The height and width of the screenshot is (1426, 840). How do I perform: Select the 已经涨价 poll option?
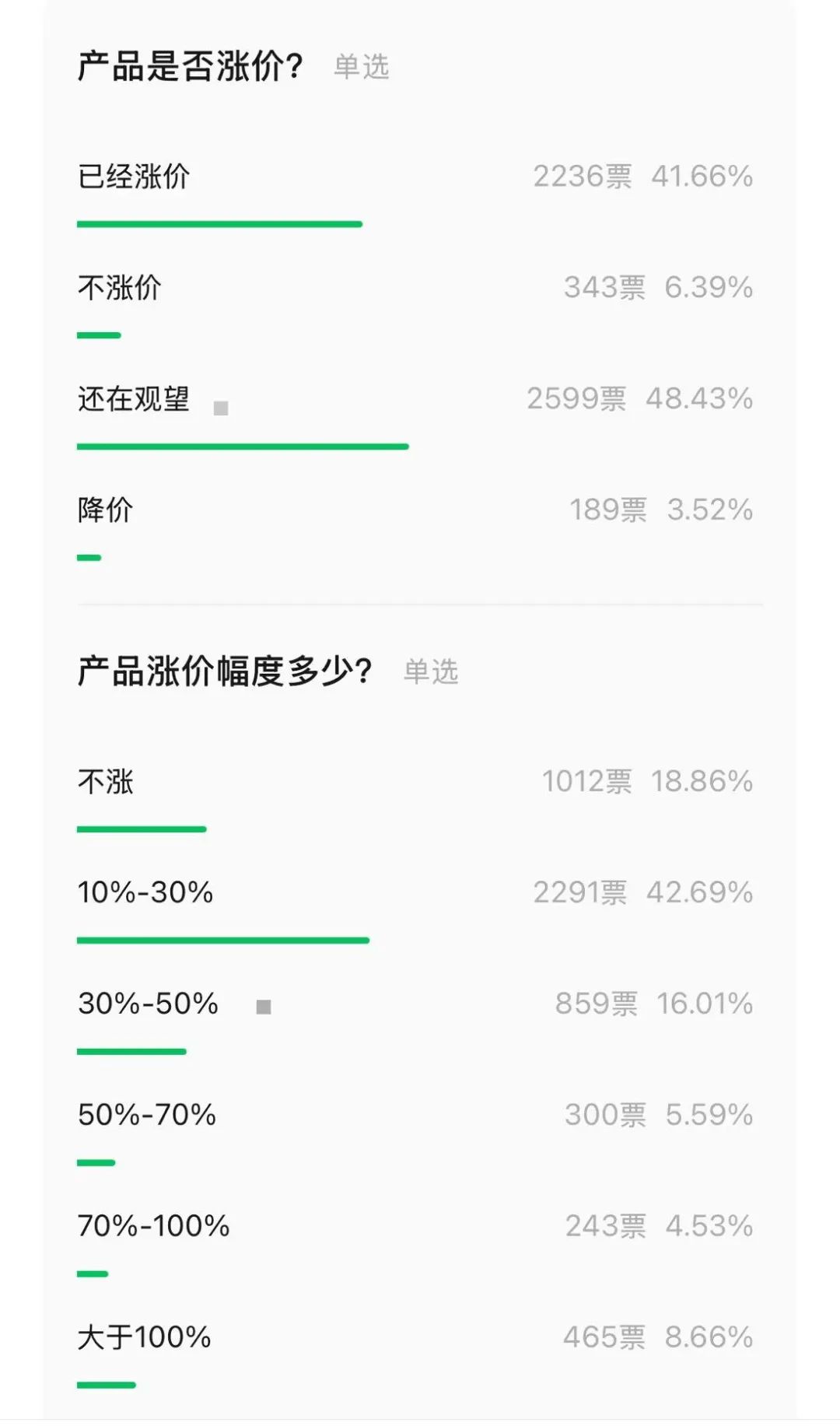click(134, 177)
